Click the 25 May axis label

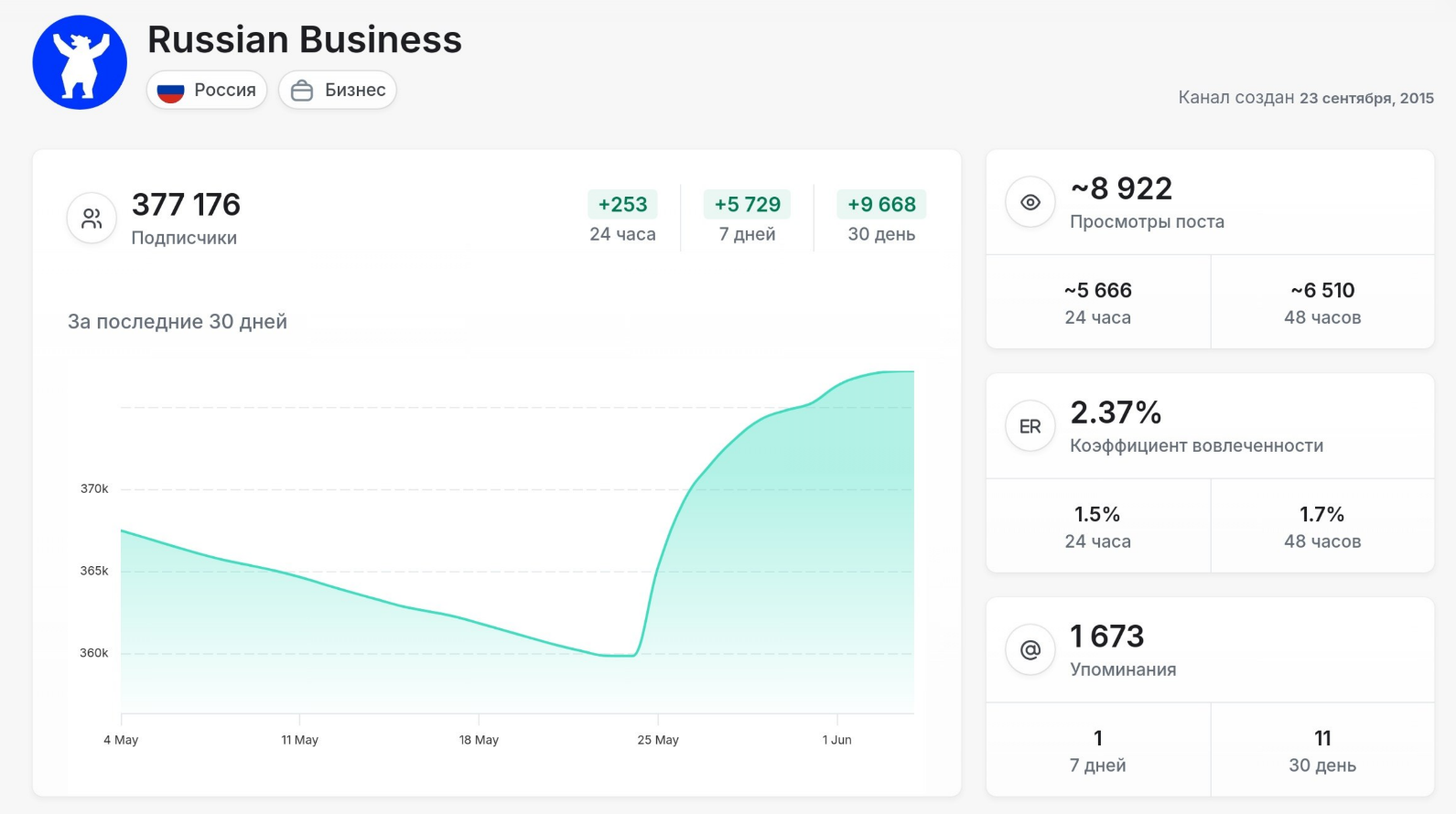pyautogui.click(x=658, y=740)
